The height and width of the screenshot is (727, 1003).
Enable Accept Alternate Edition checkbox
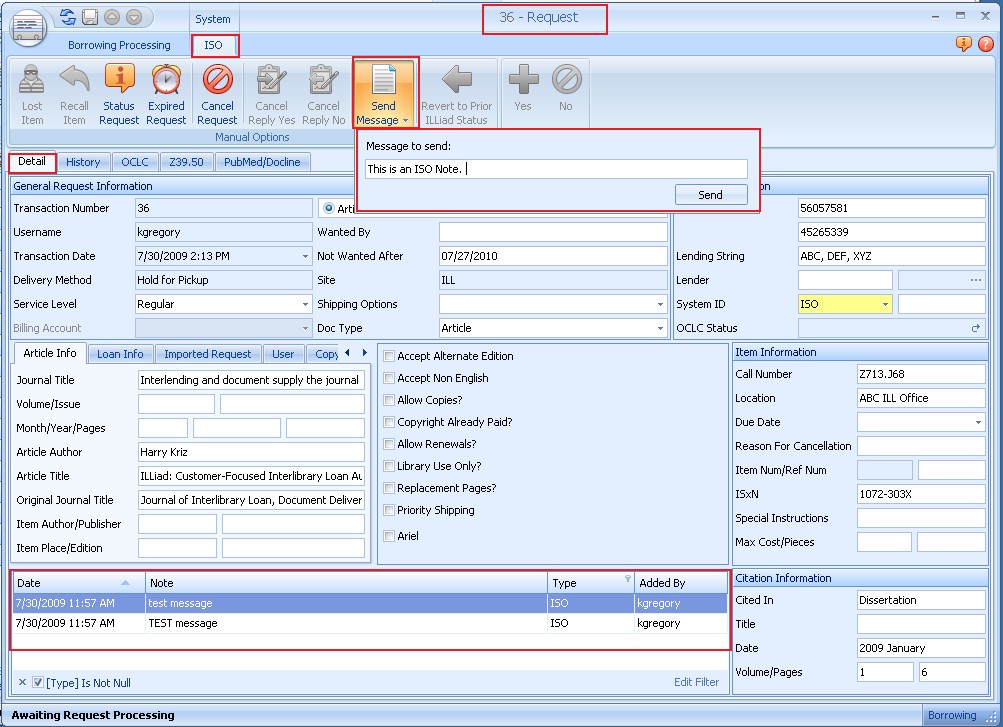coord(390,356)
